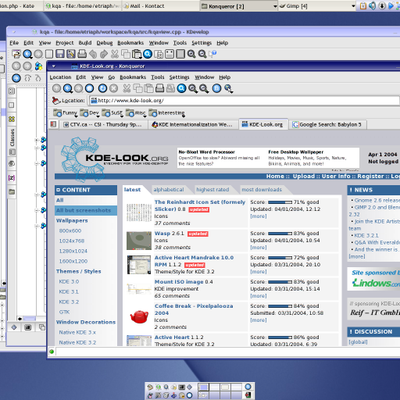Click the red teapot thumbnail

139,316
